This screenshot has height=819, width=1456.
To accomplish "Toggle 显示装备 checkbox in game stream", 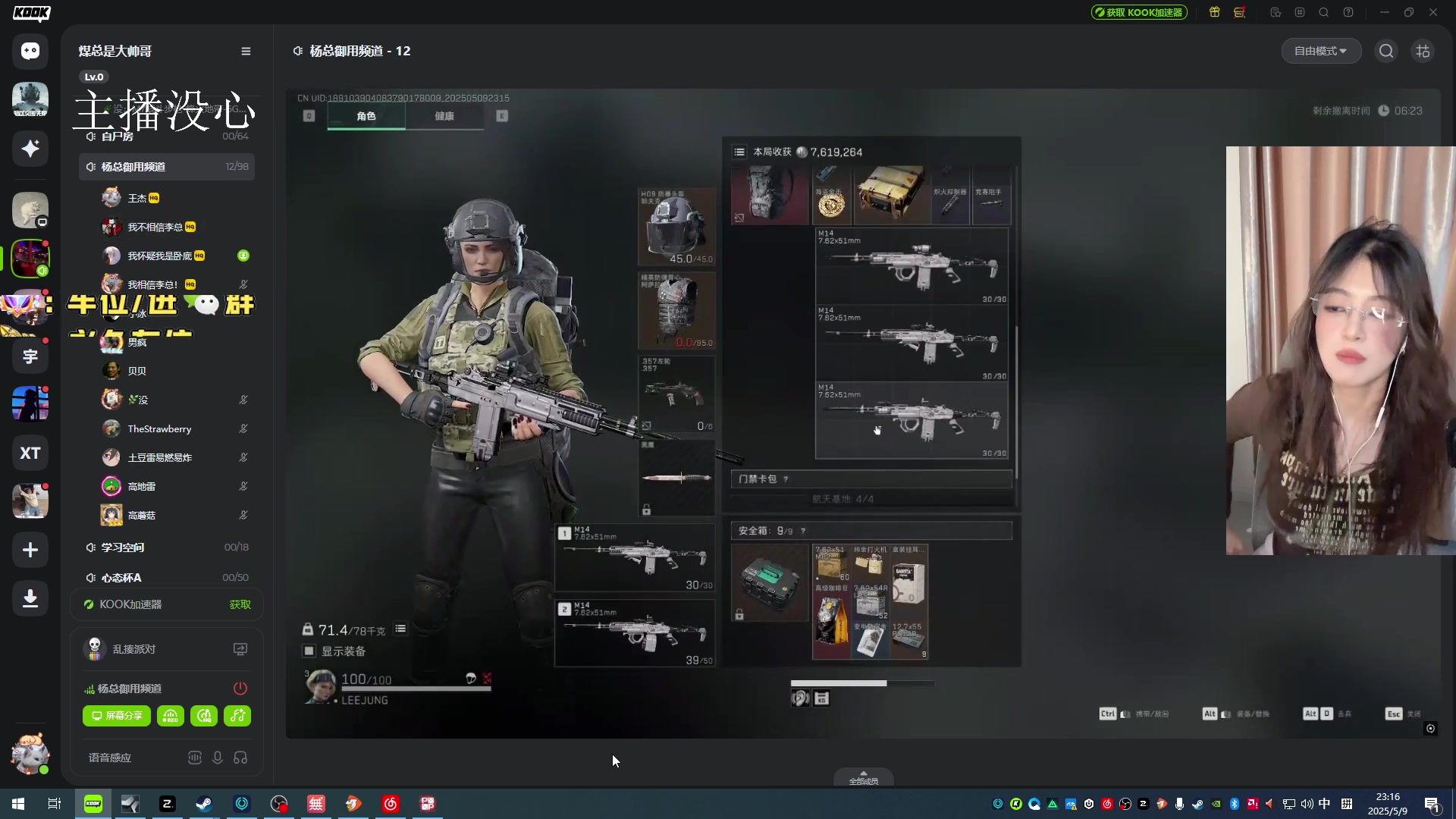I will coord(309,651).
